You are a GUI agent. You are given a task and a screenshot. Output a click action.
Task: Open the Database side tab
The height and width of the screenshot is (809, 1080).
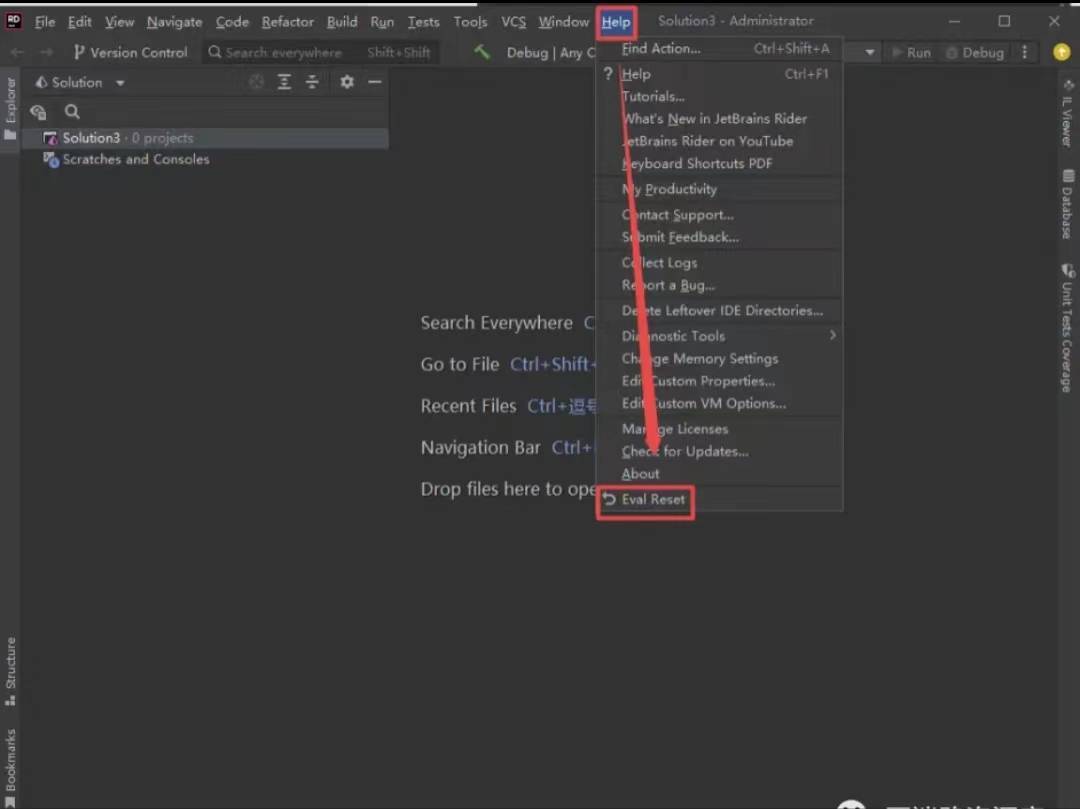[x=1067, y=205]
